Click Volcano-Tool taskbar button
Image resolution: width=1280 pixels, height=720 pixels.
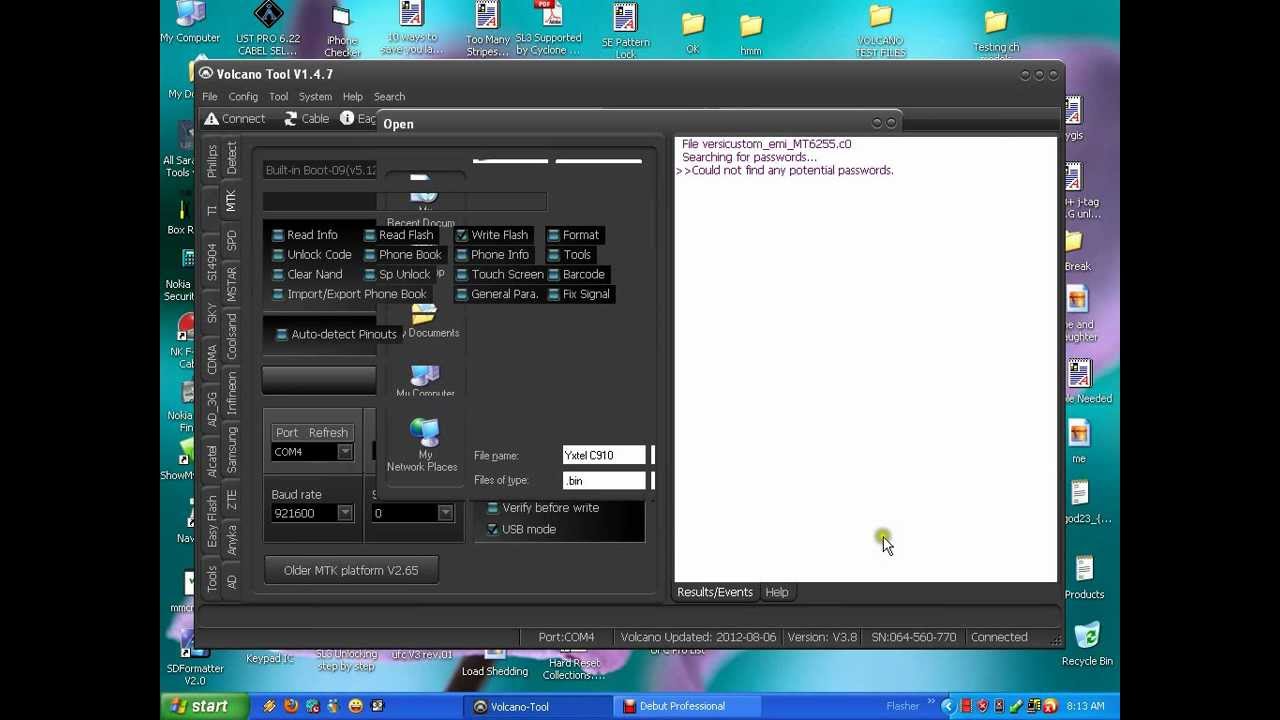tap(540, 706)
